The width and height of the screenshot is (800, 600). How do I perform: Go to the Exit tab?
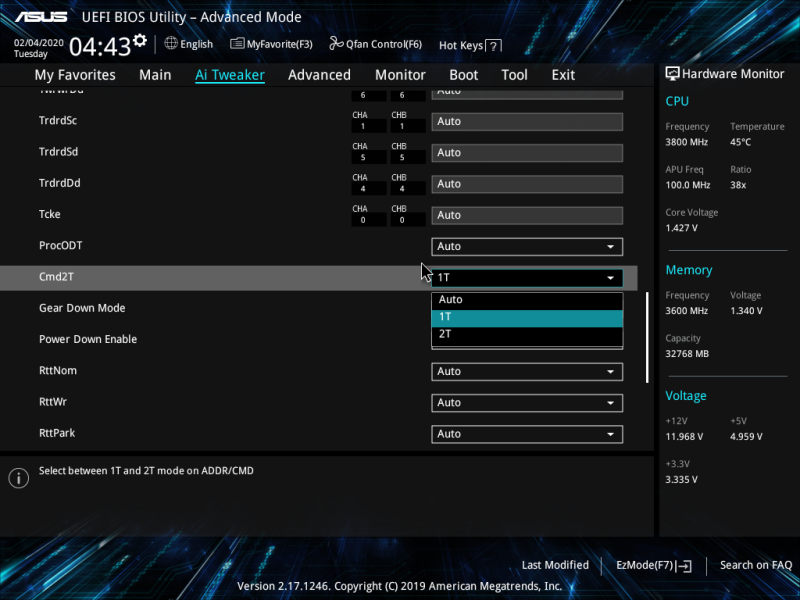click(x=563, y=75)
